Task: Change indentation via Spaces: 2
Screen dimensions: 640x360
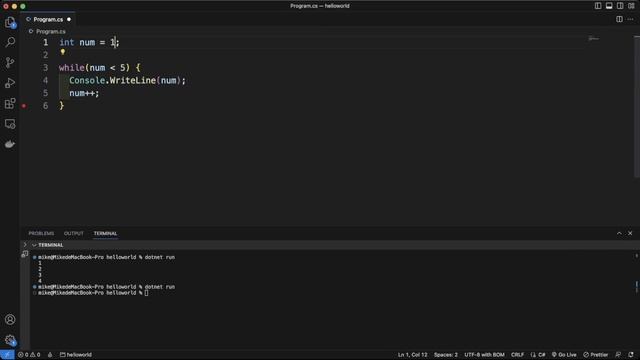Action: click(x=446, y=355)
